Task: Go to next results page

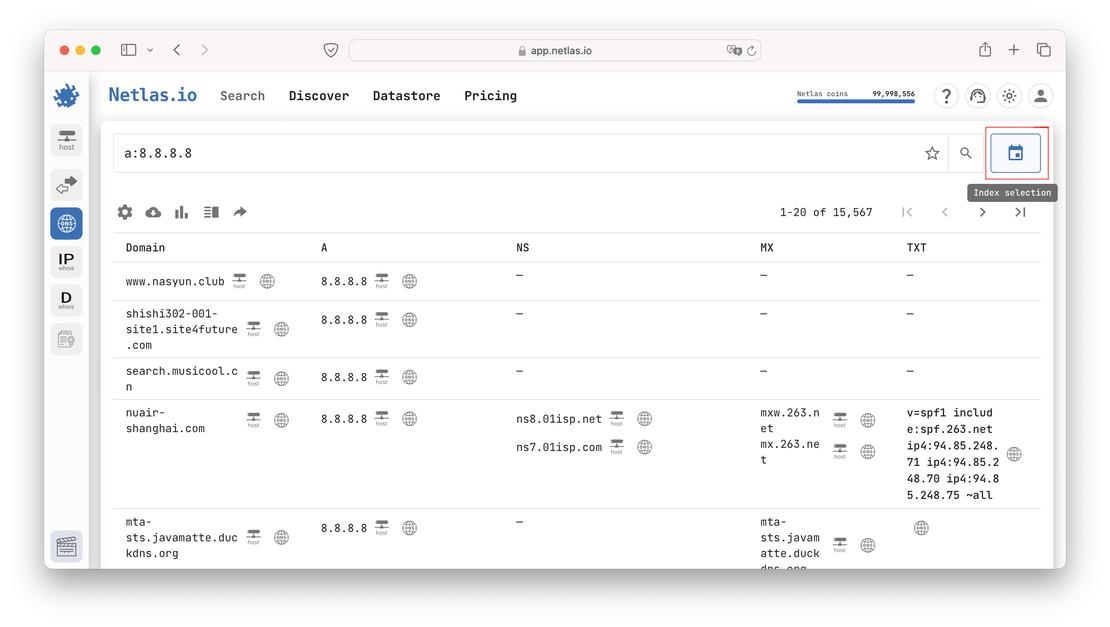Action: pyautogui.click(x=983, y=212)
